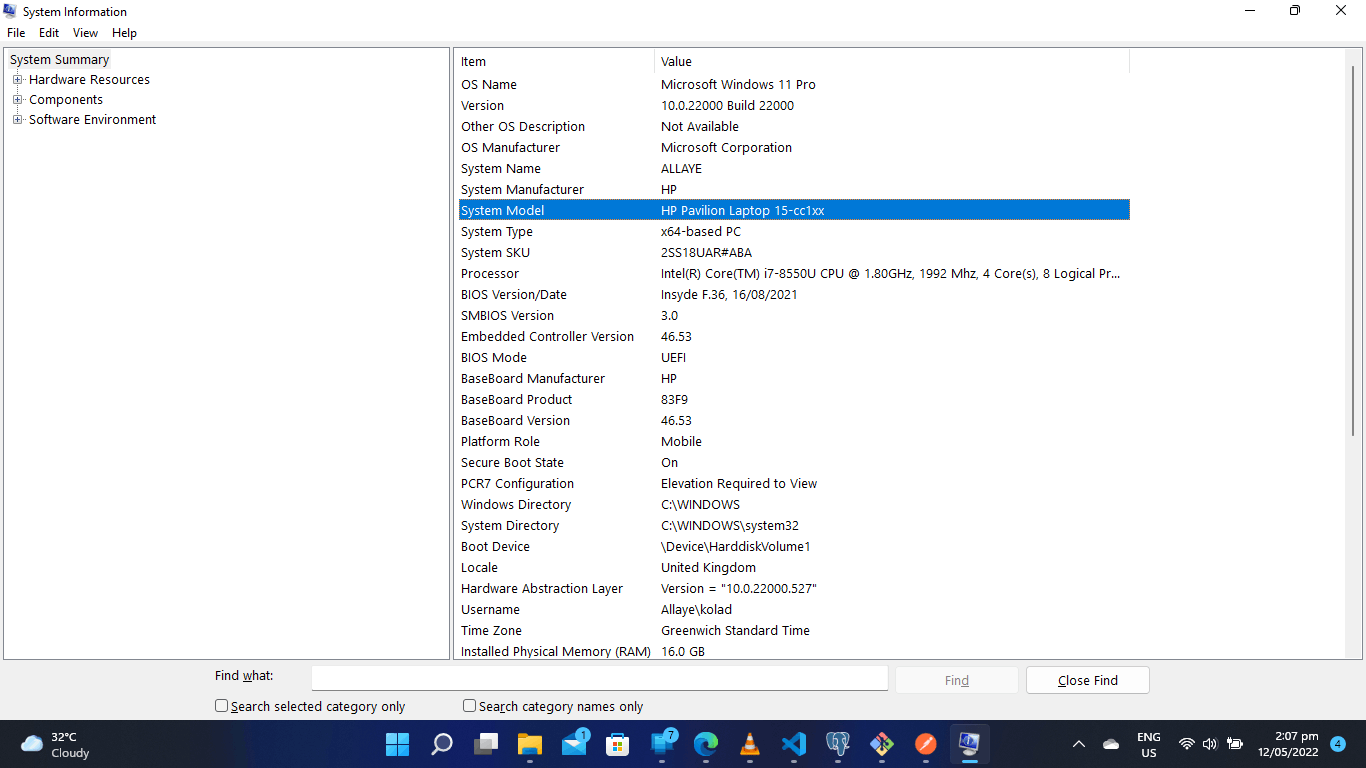Open the File menu

(16, 33)
